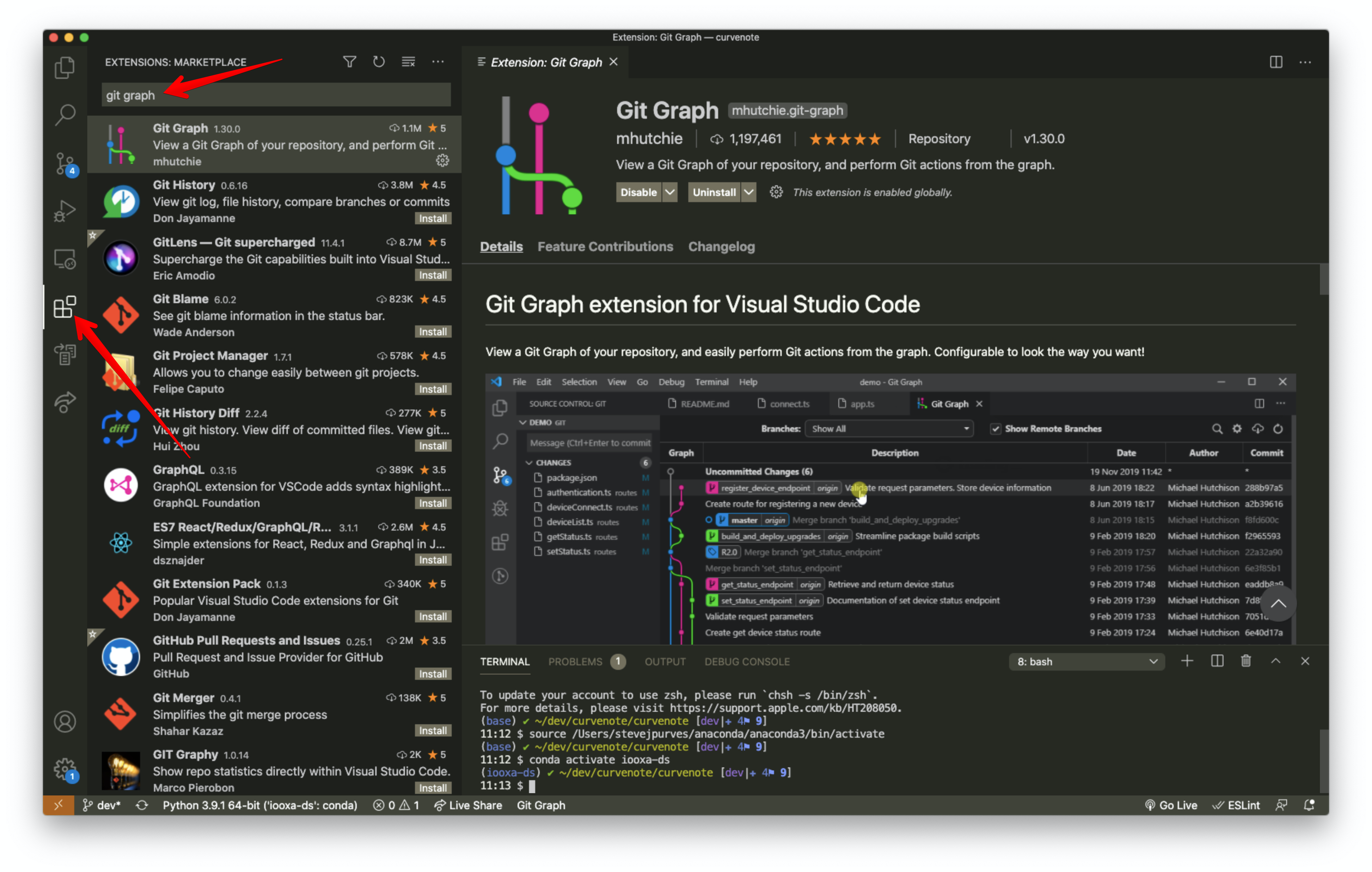
Task: Install the GraphQL extension
Action: pyautogui.click(x=433, y=503)
